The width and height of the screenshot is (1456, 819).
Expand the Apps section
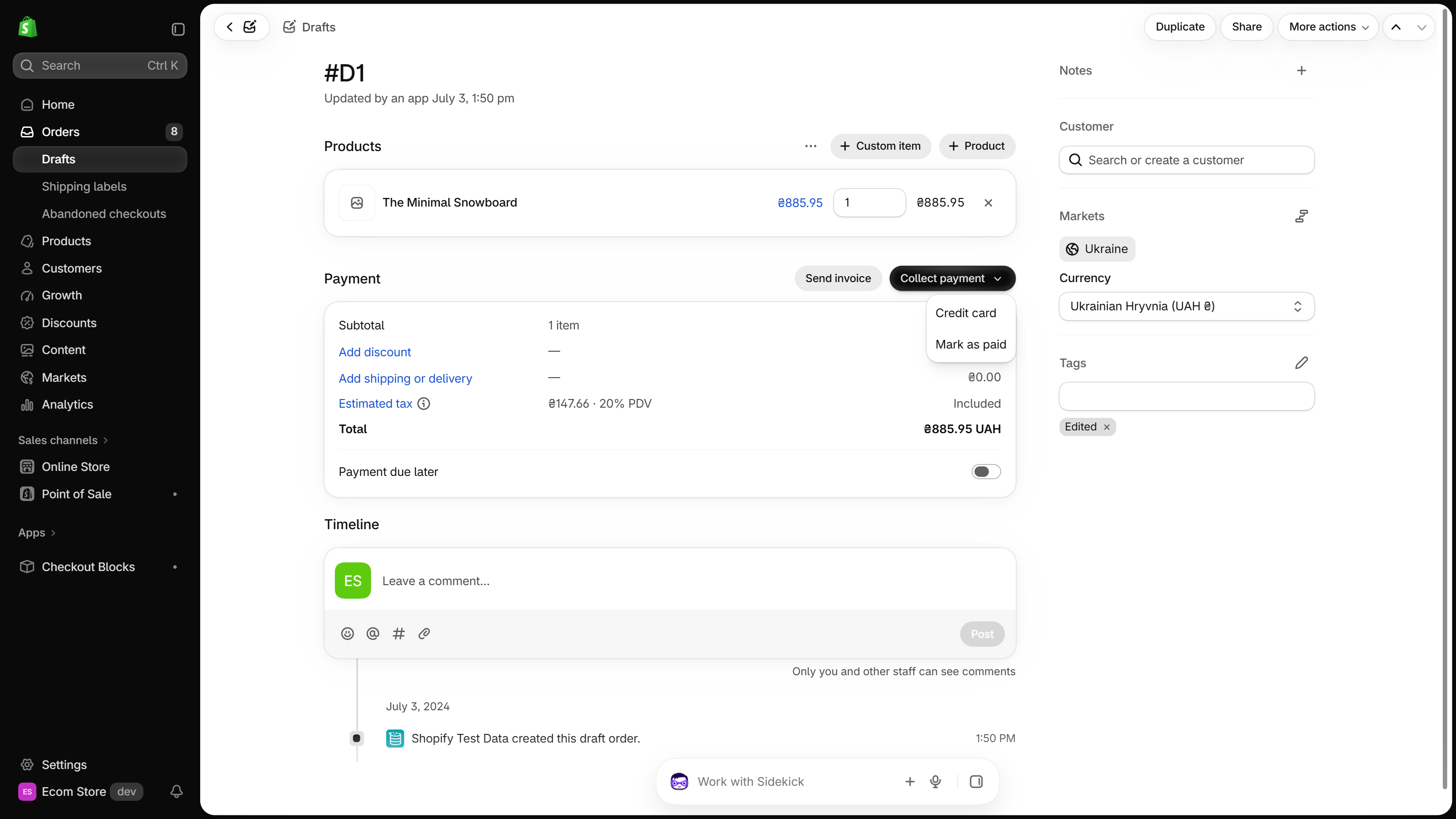[x=37, y=533]
